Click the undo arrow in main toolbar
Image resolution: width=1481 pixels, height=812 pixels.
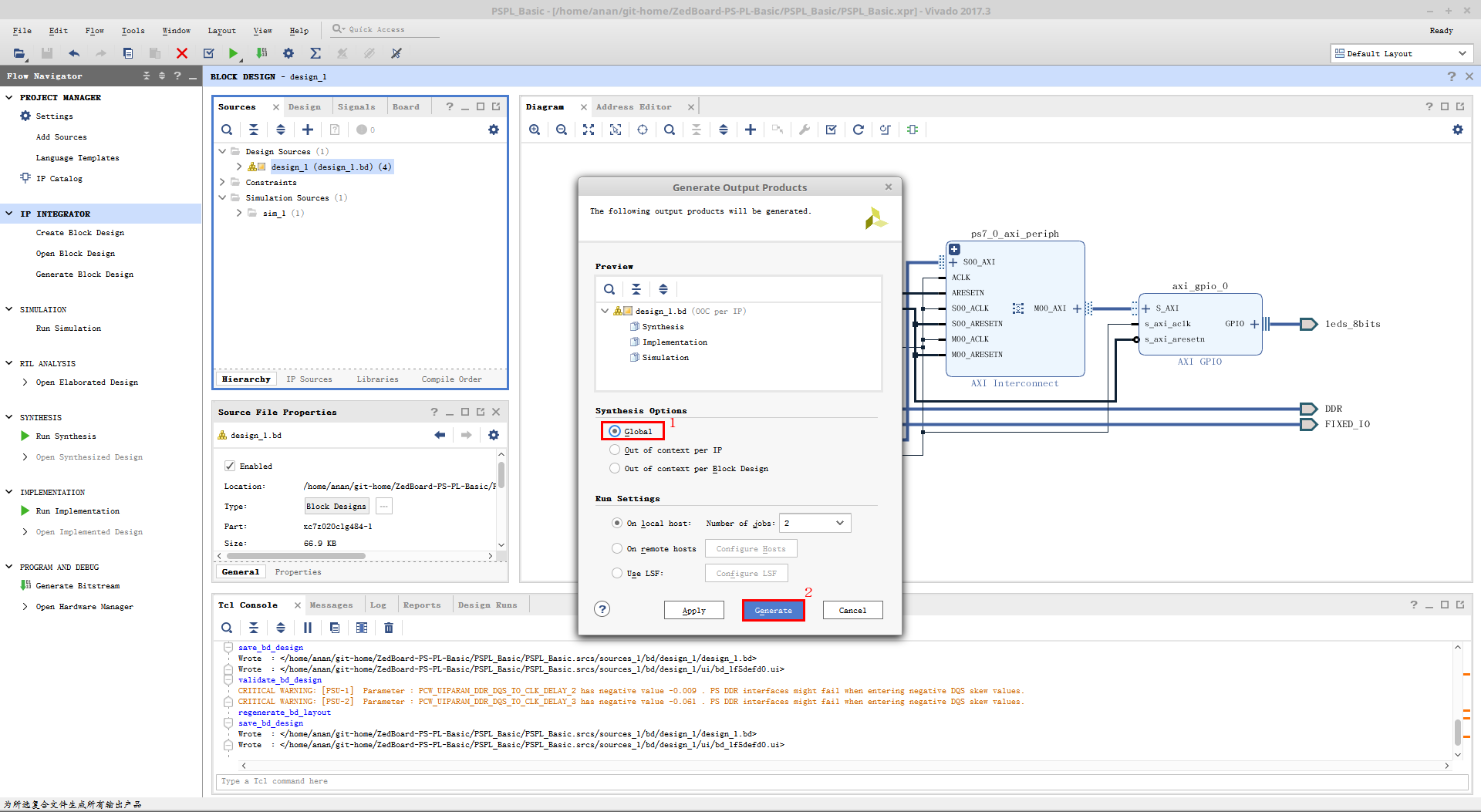pos(74,53)
